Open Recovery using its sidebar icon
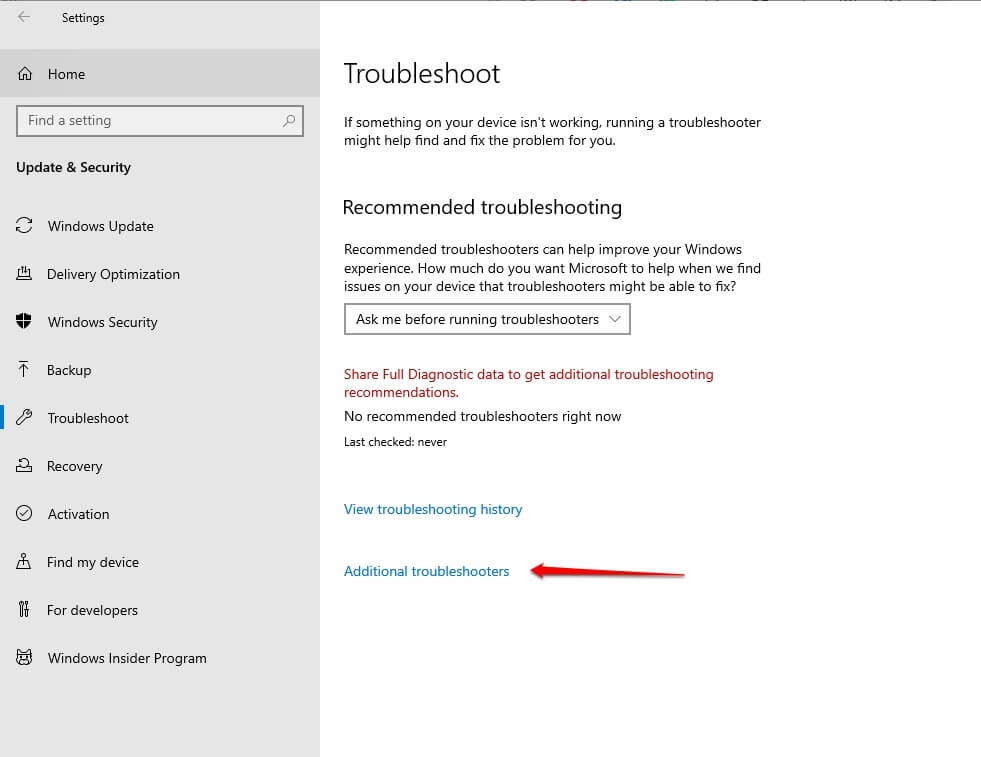 pyautogui.click(x=24, y=466)
